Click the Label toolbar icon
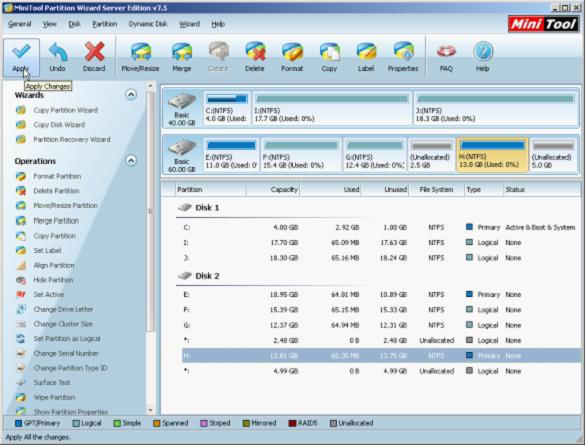The image size is (586, 446). (x=366, y=52)
